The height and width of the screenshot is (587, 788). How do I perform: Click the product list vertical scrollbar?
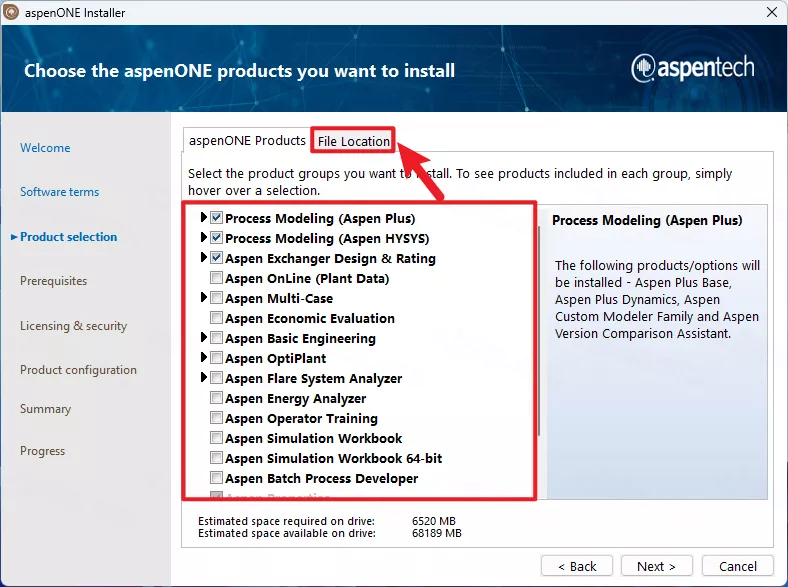point(539,330)
